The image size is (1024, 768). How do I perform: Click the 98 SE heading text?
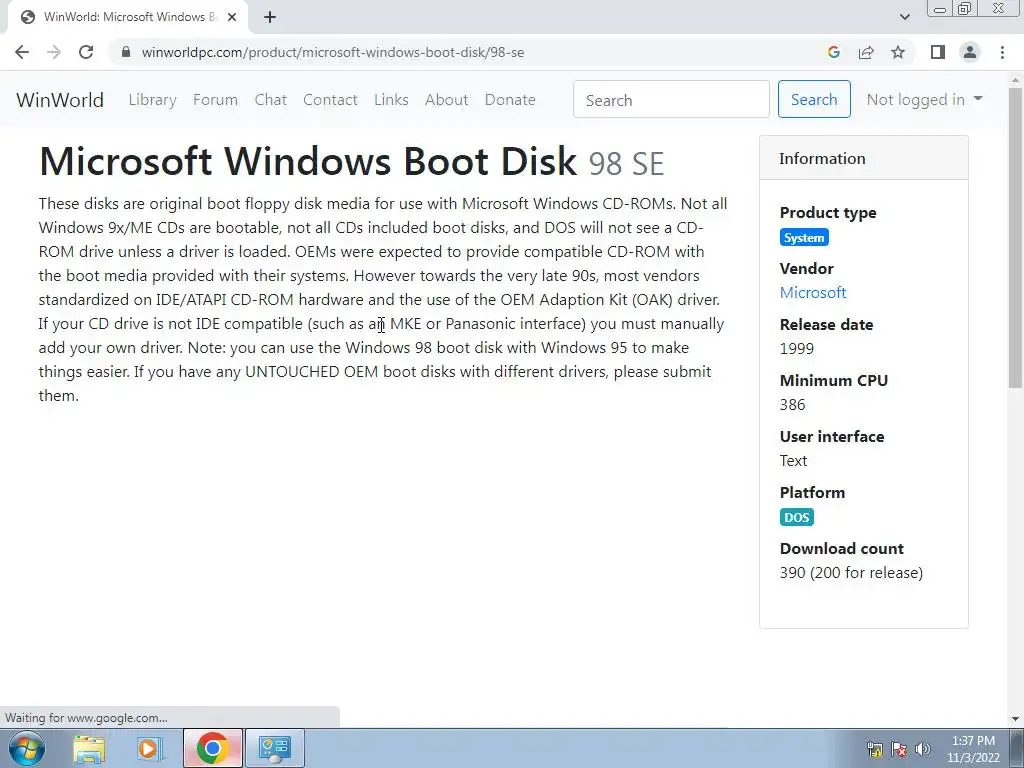[x=626, y=163]
